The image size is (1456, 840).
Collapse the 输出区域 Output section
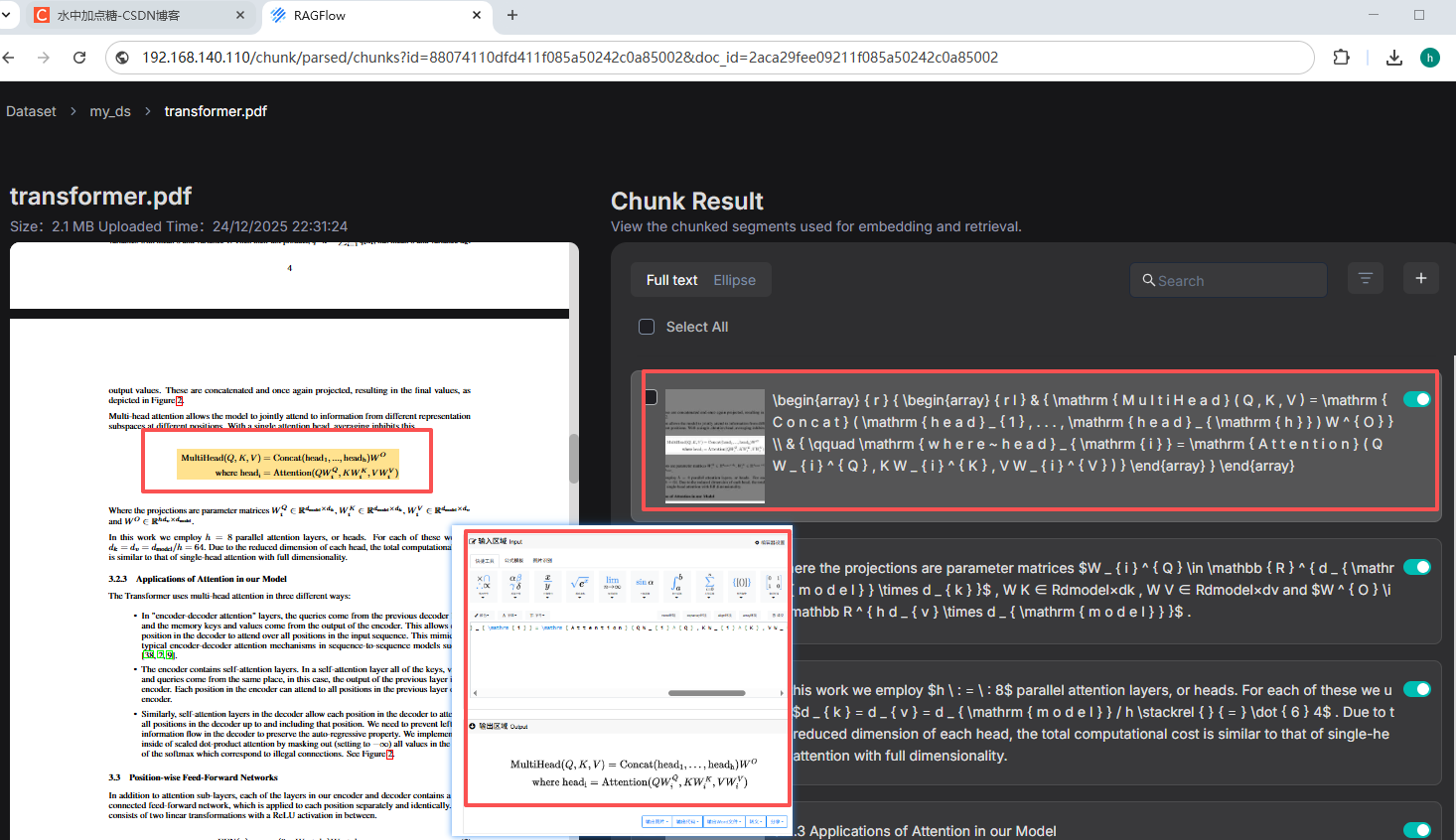click(473, 726)
